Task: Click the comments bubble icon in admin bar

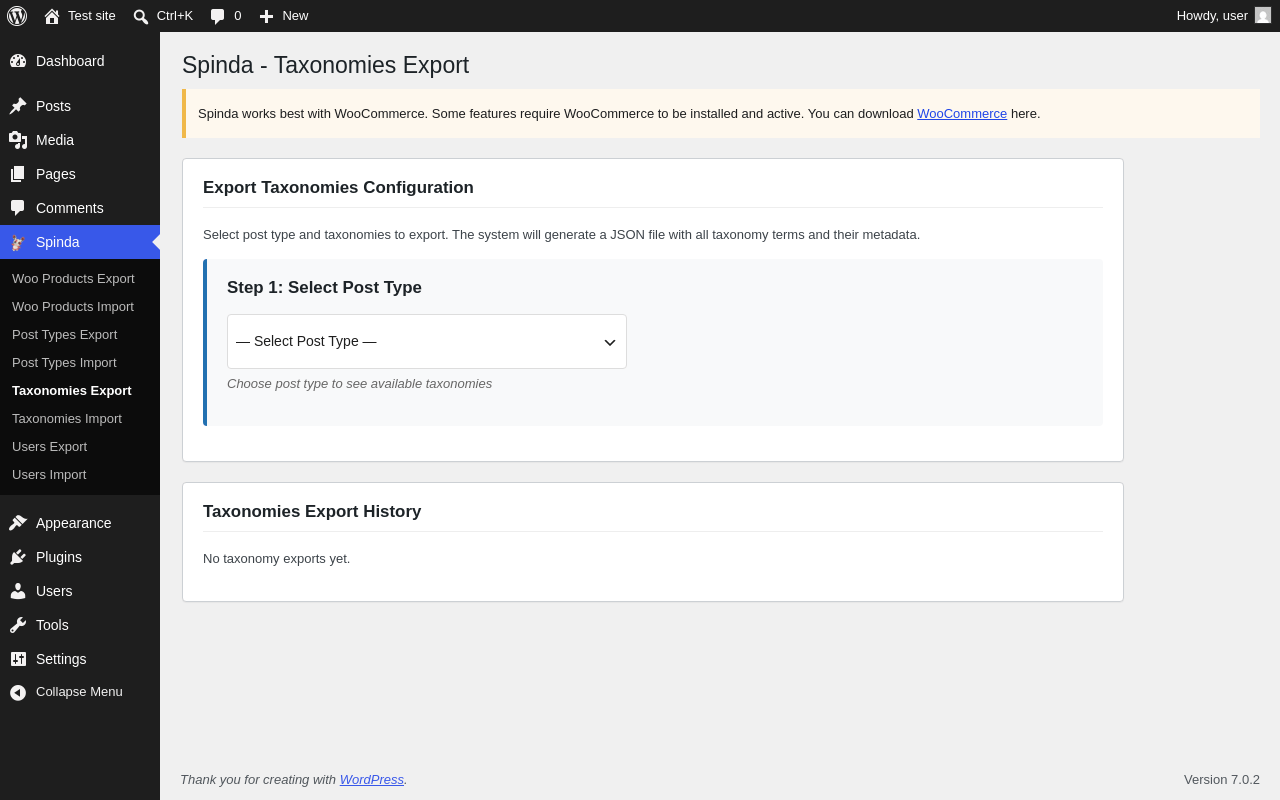Action: [218, 16]
